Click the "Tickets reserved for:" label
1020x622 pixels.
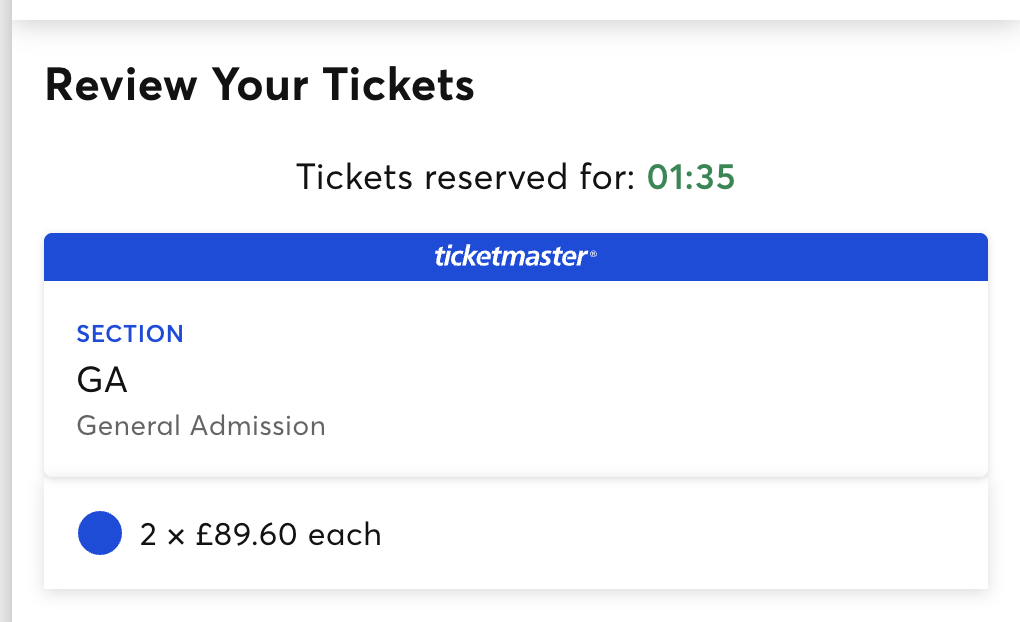466,178
